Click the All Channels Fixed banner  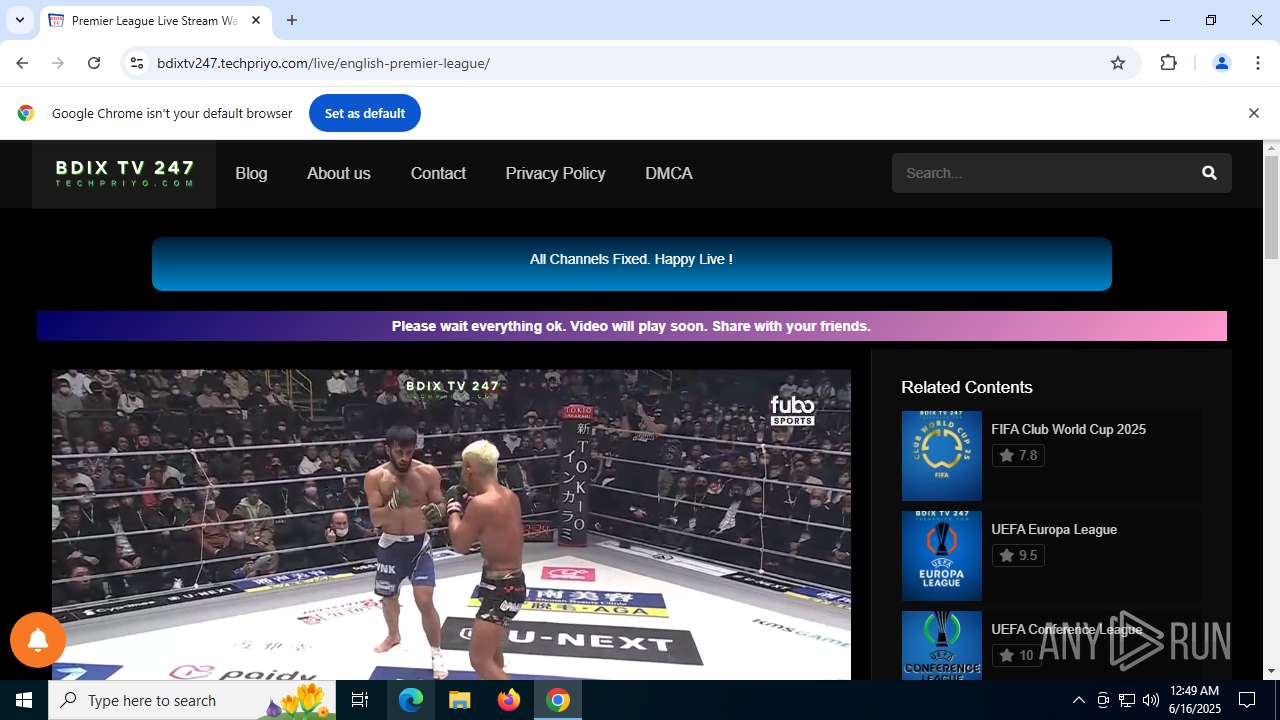(x=632, y=264)
